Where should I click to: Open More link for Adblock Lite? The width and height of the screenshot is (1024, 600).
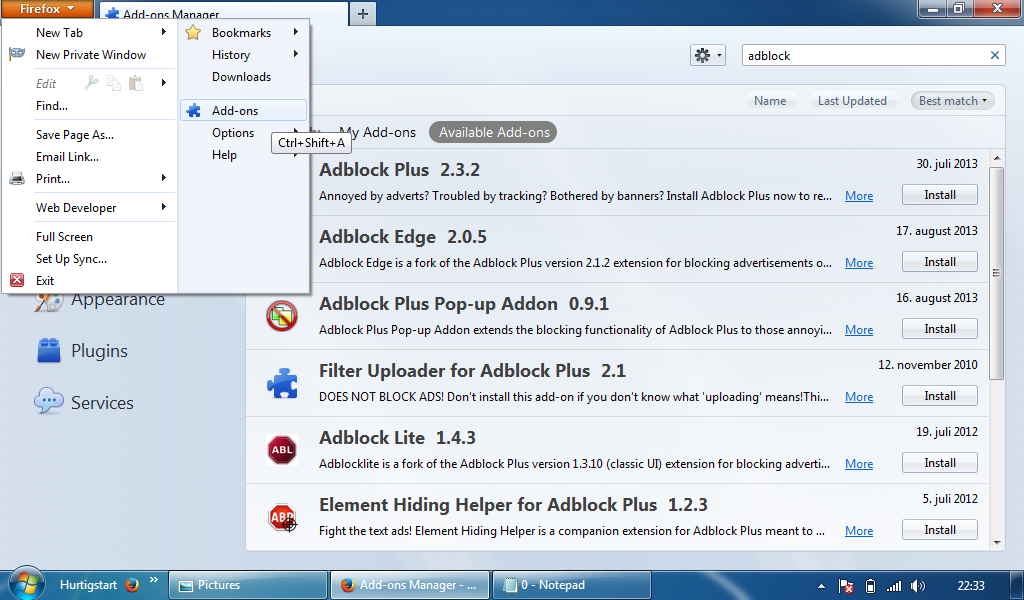pos(859,464)
